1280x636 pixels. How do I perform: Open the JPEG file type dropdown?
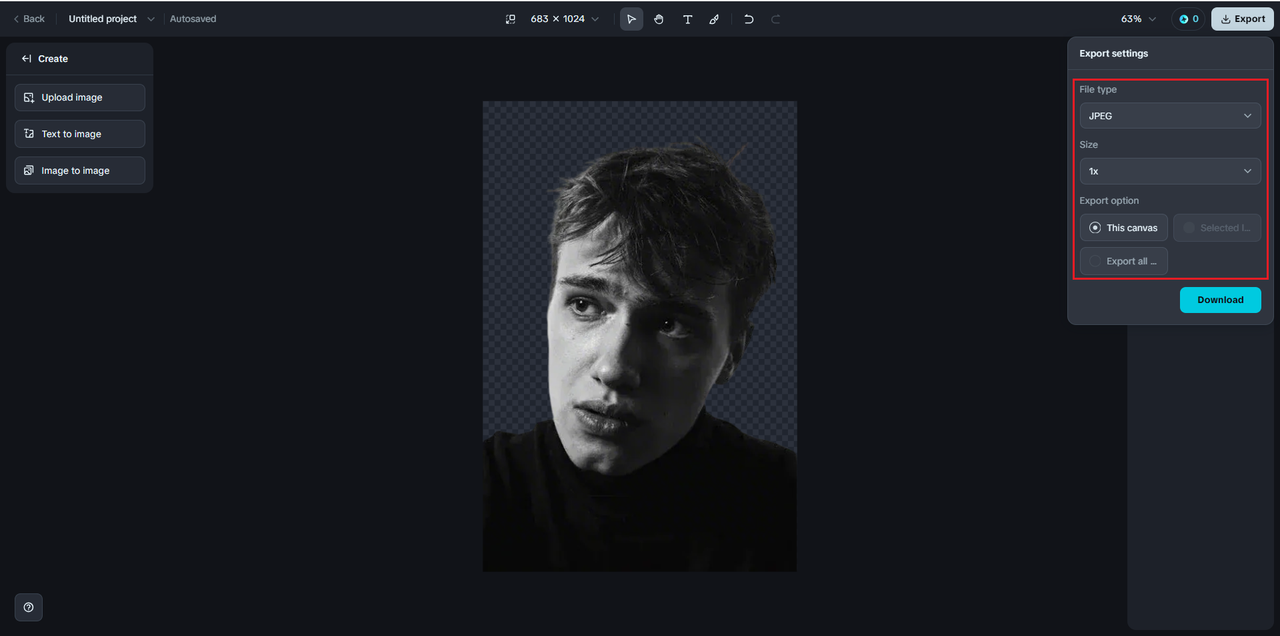tap(1170, 116)
